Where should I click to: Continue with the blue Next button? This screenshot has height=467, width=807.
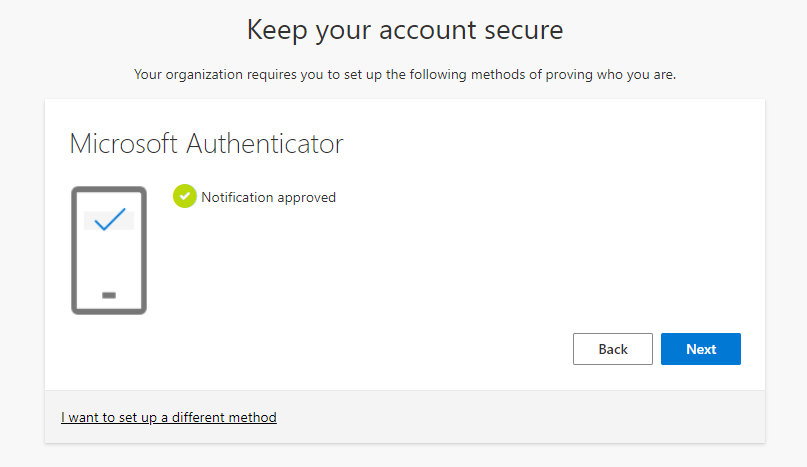700,349
